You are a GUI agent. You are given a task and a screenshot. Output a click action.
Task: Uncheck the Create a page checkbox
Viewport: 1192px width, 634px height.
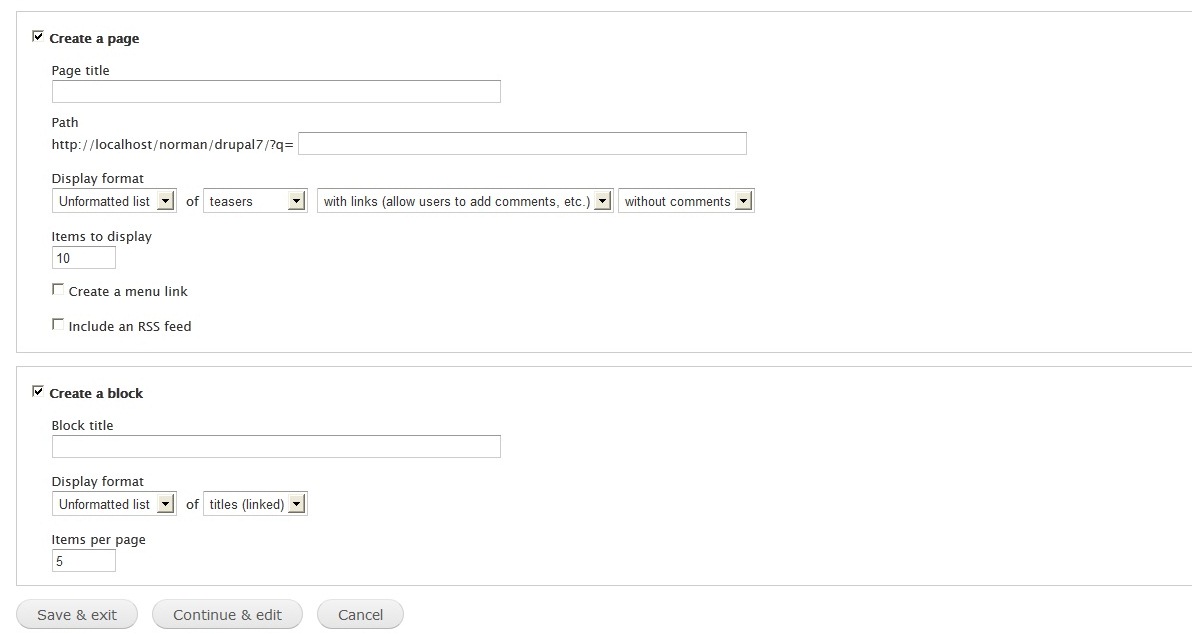37,36
